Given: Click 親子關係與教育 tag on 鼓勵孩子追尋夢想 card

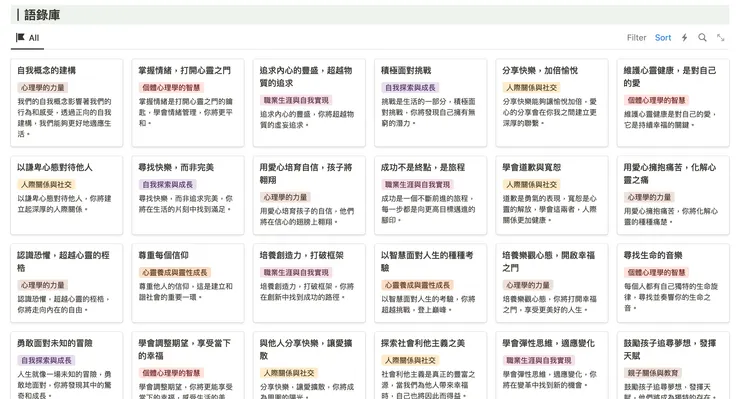Looking at the screenshot, I should 653,373.
